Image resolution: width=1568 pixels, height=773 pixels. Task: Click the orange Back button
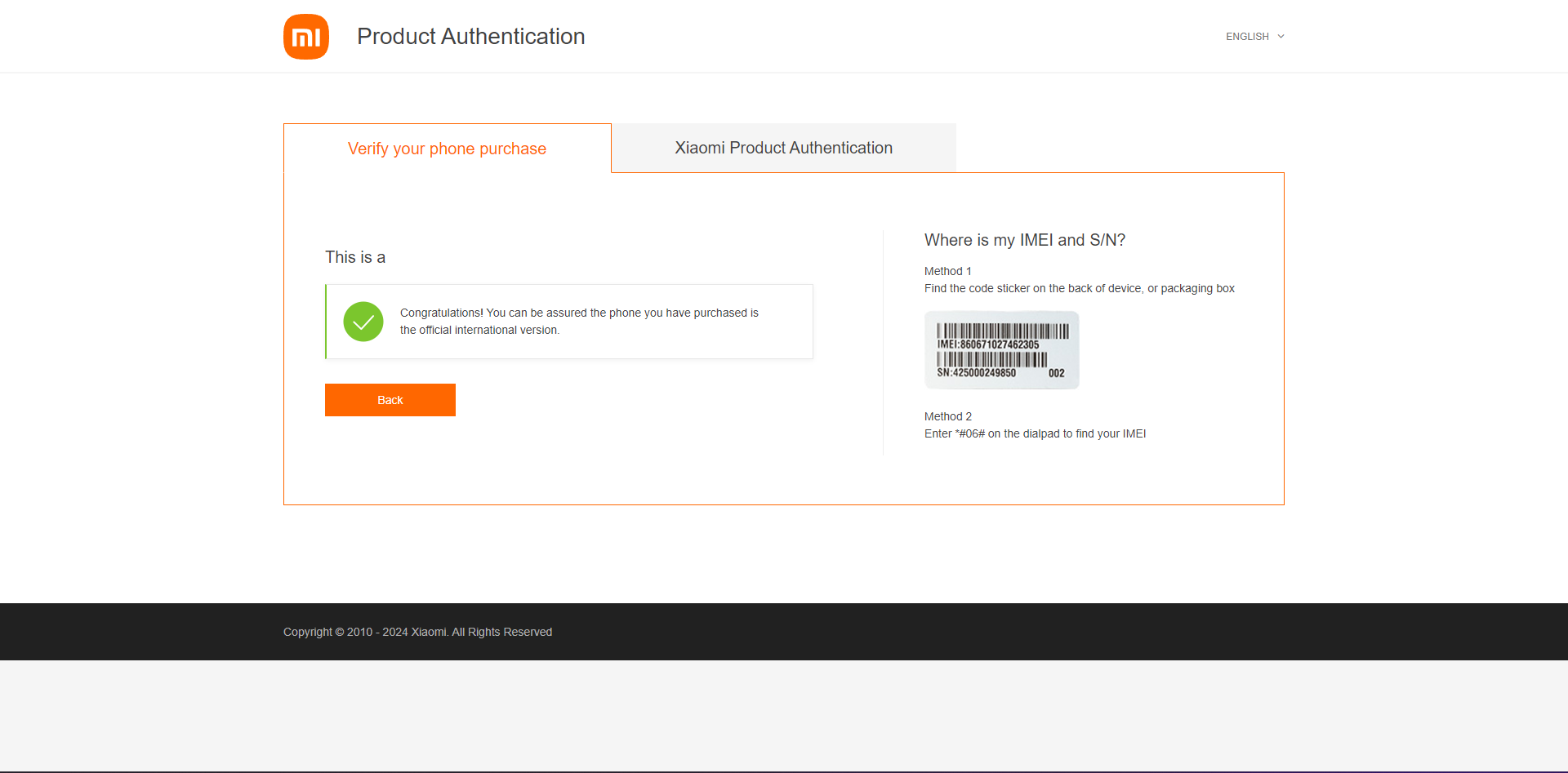coord(390,400)
